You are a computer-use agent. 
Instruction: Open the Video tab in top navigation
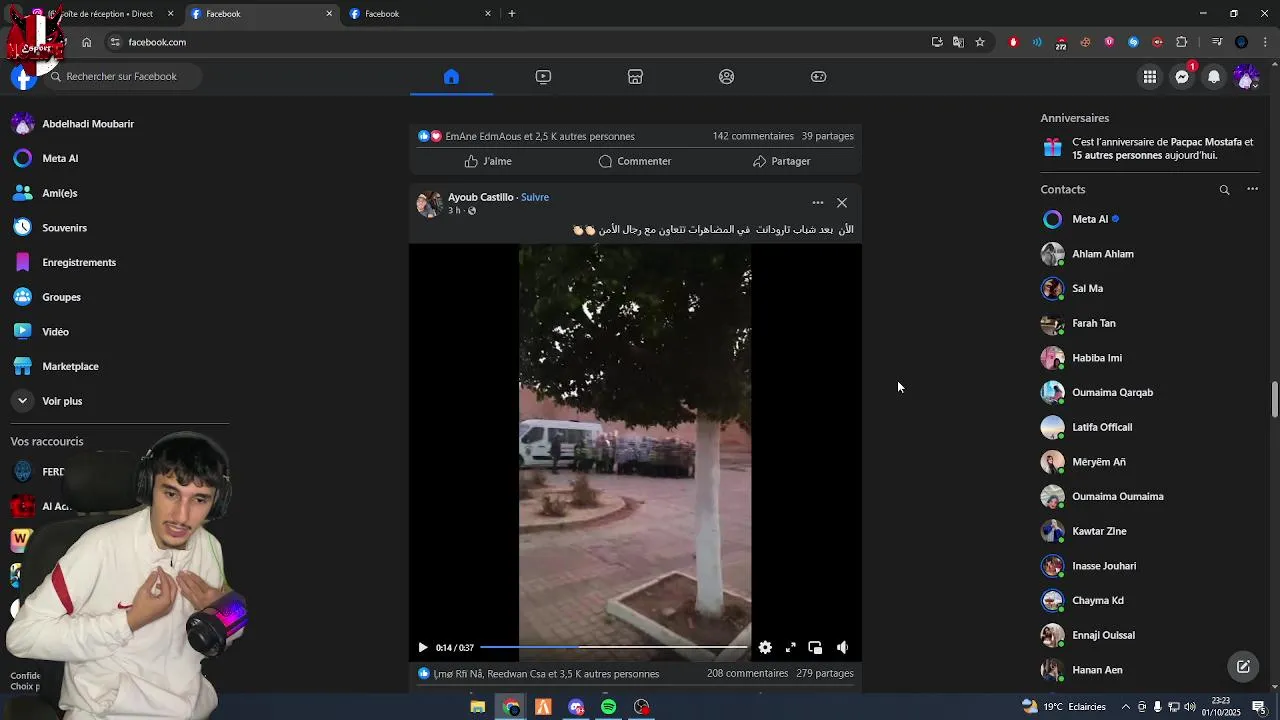click(x=543, y=77)
